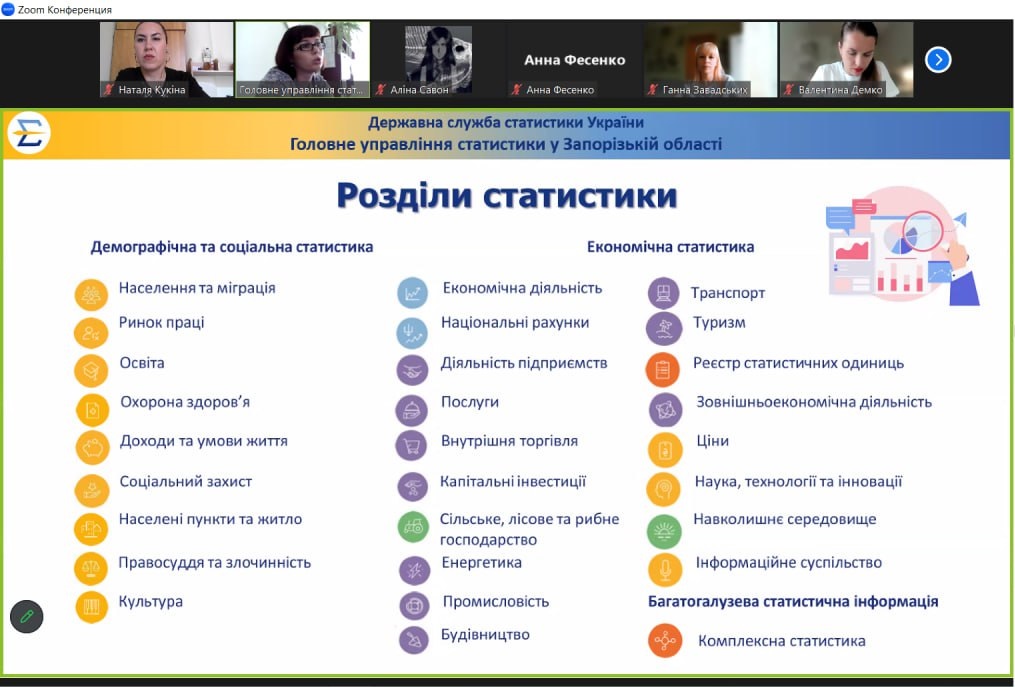Image resolution: width=1015 pixels, height=687 pixels.
Task: Click muted microphone icon beside Наталя Кукіна
Action: (109, 89)
